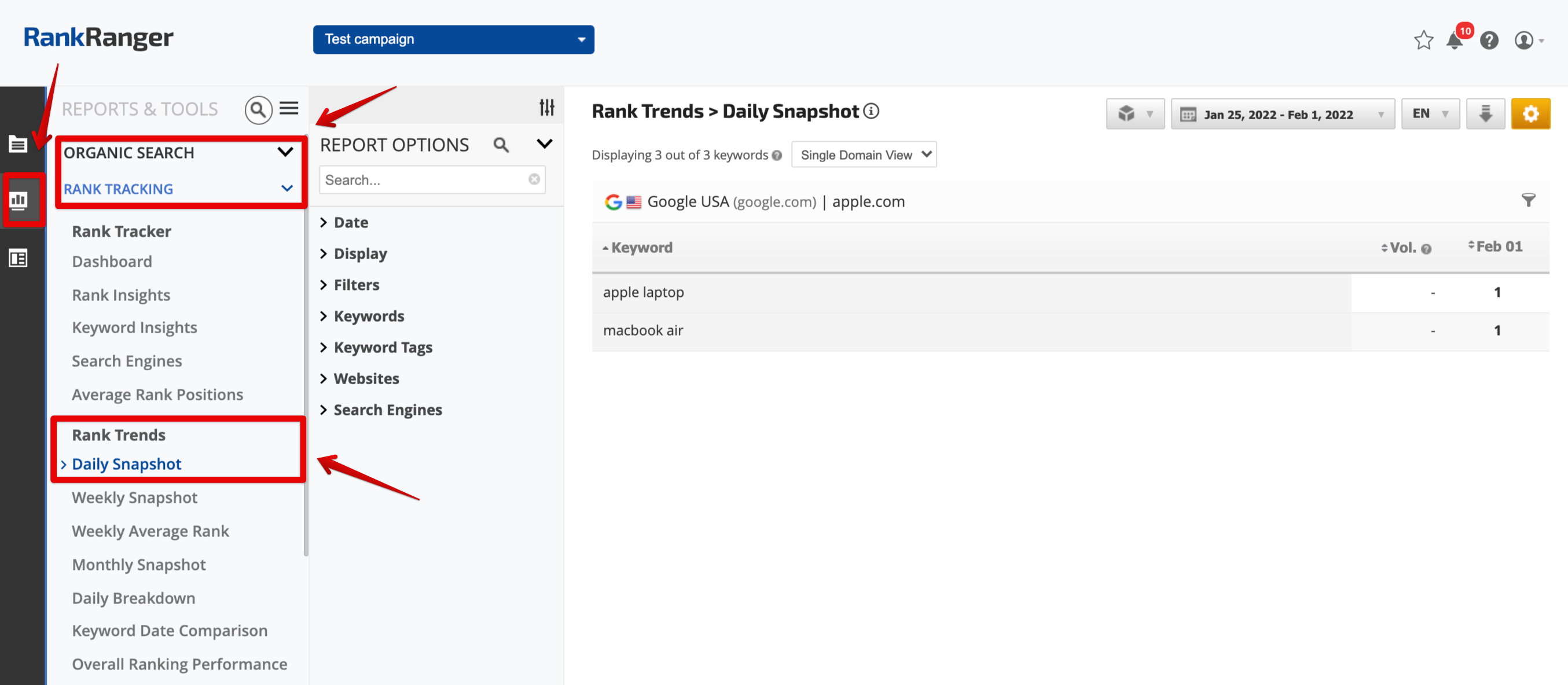1568x685 pixels.
Task: Open the date range Jan 25 - Feb 1 picker
Action: tap(1282, 115)
